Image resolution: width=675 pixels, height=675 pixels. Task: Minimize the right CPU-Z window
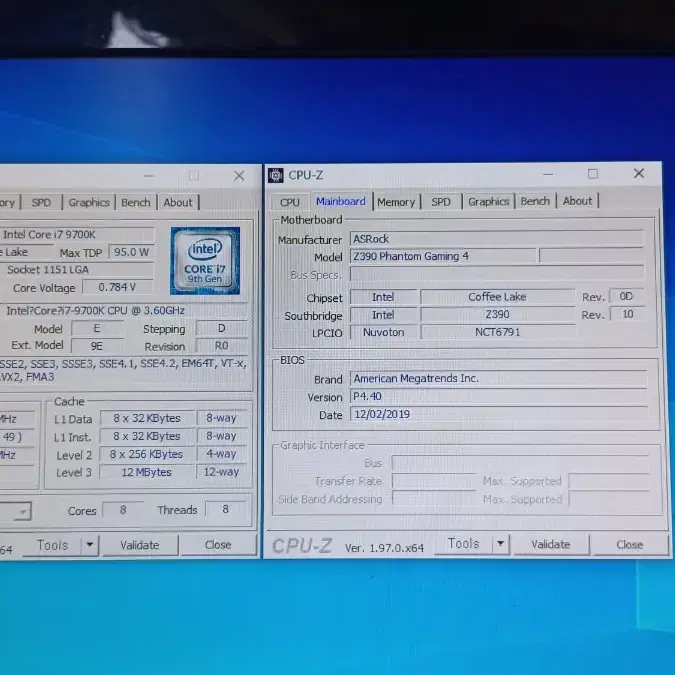pos(548,174)
